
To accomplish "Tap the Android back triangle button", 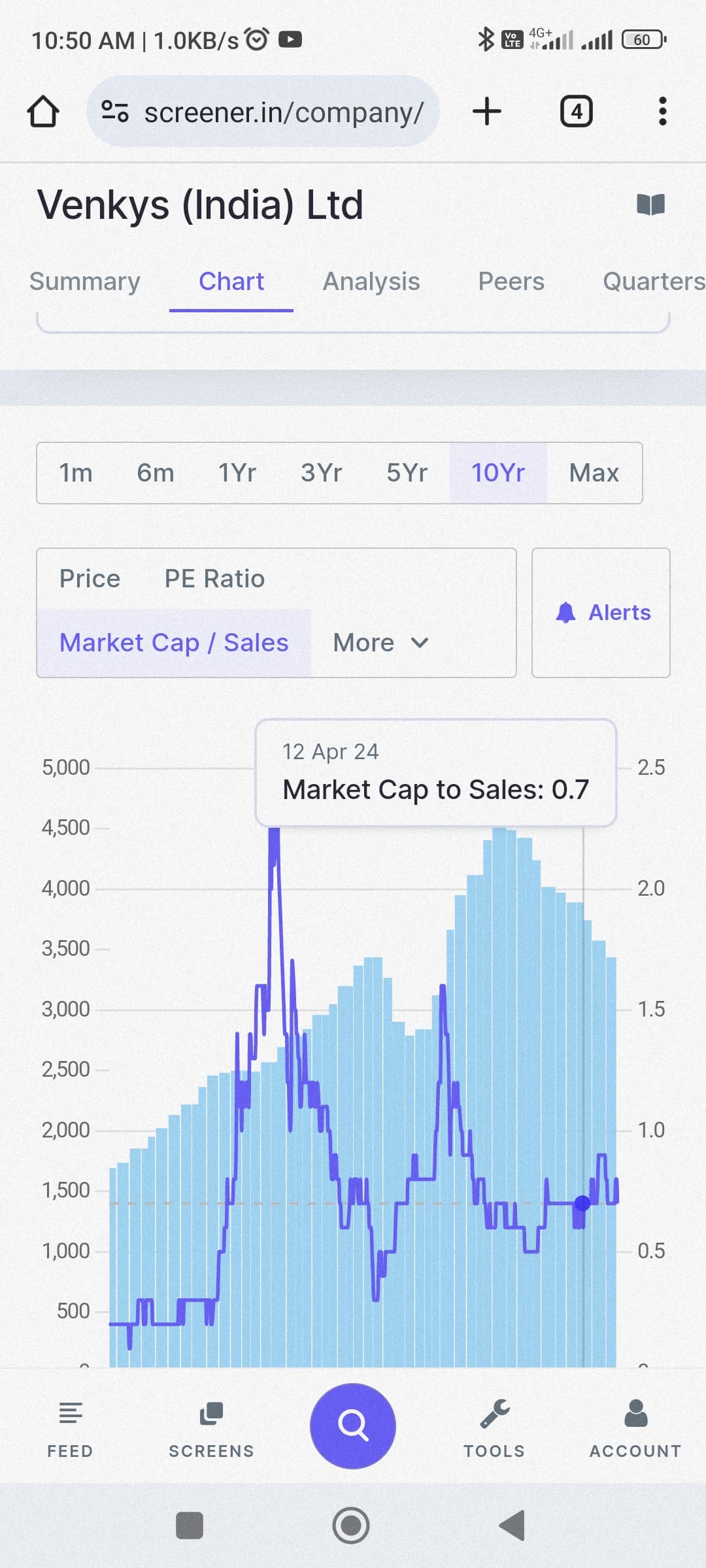I will point(512,1526).
